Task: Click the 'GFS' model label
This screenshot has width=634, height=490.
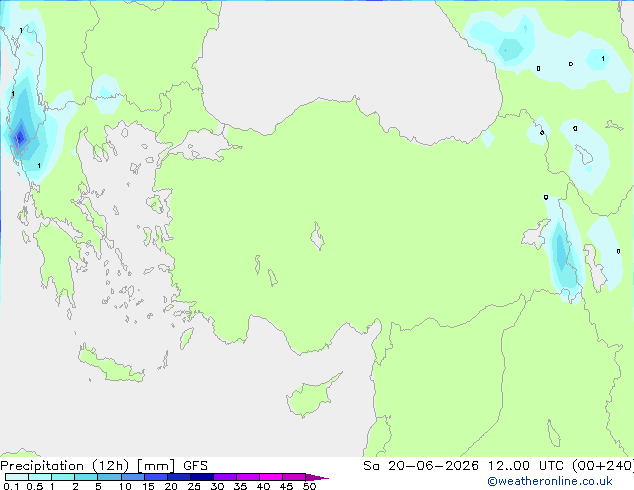Action: pyautogui.click(x=195, y=466)
